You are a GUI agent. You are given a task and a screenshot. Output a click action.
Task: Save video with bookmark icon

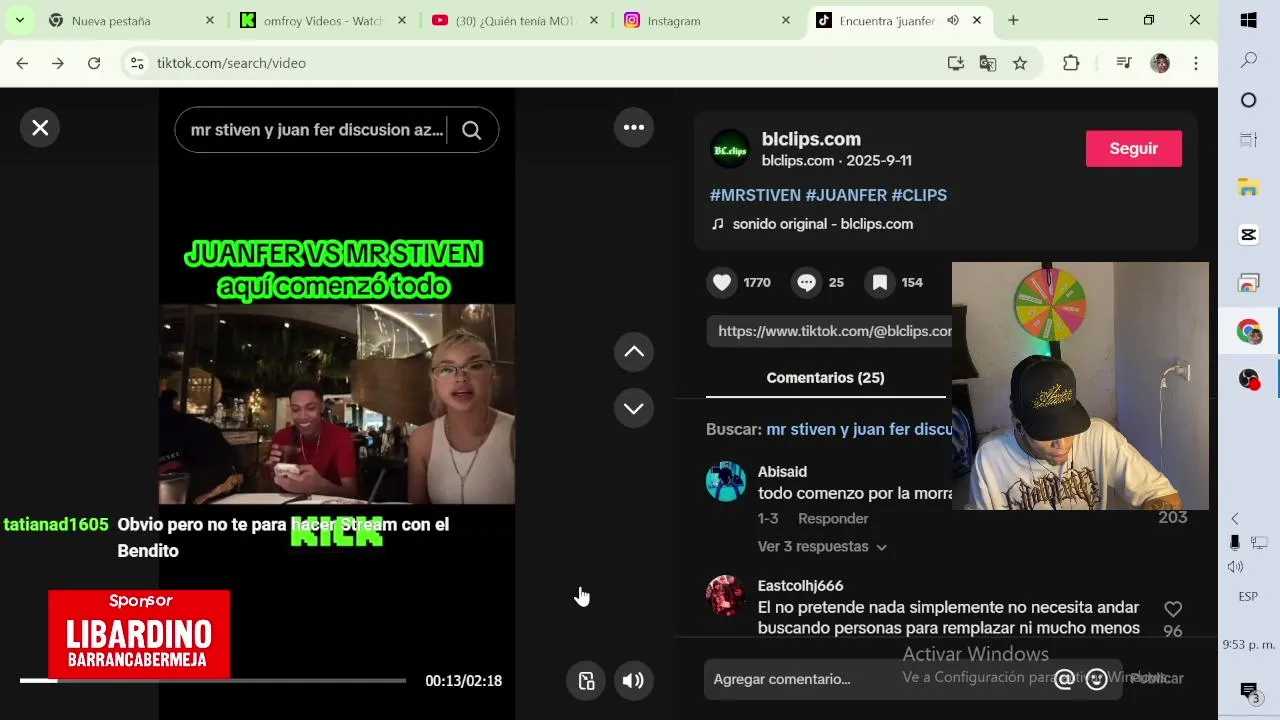point(880,283)
